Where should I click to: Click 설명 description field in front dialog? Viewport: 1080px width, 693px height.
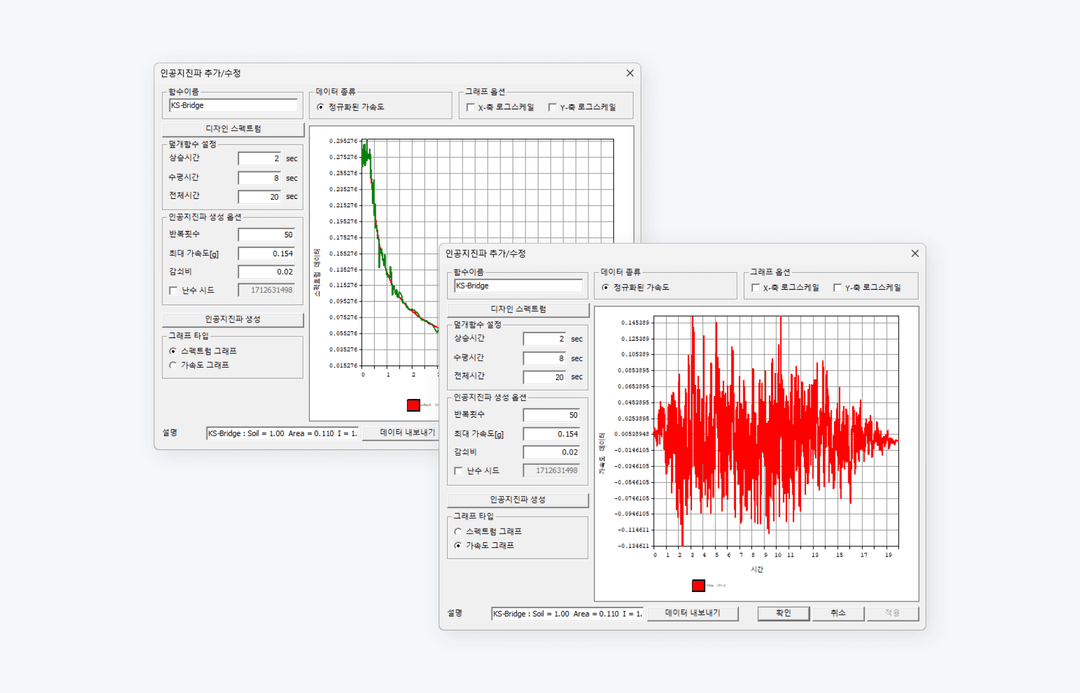click(x=568, y=614)
